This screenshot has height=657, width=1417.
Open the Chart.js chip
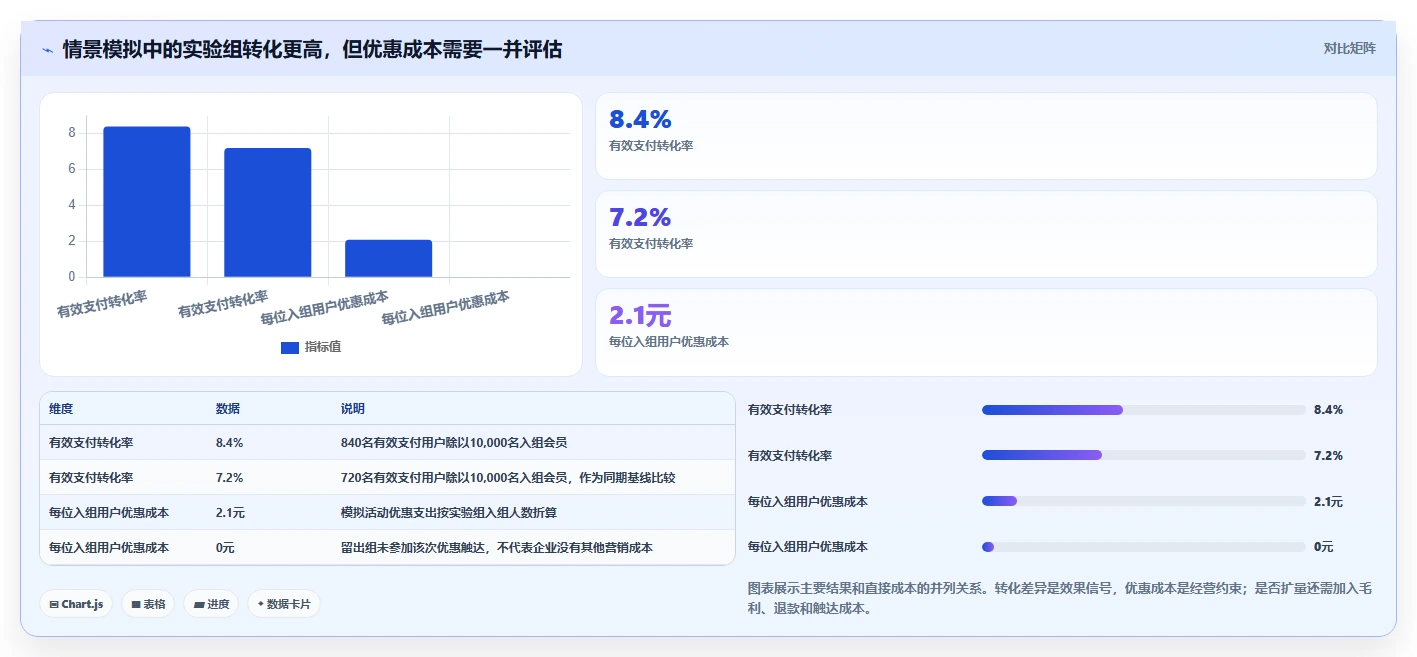(76, 604)
